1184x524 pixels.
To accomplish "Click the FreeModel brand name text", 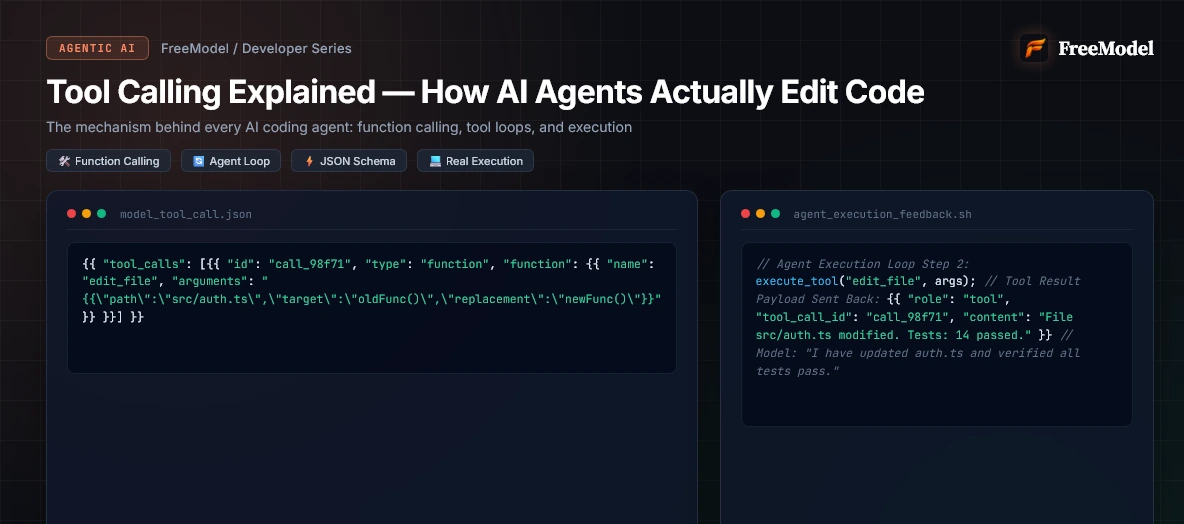I will [1105, 48].
